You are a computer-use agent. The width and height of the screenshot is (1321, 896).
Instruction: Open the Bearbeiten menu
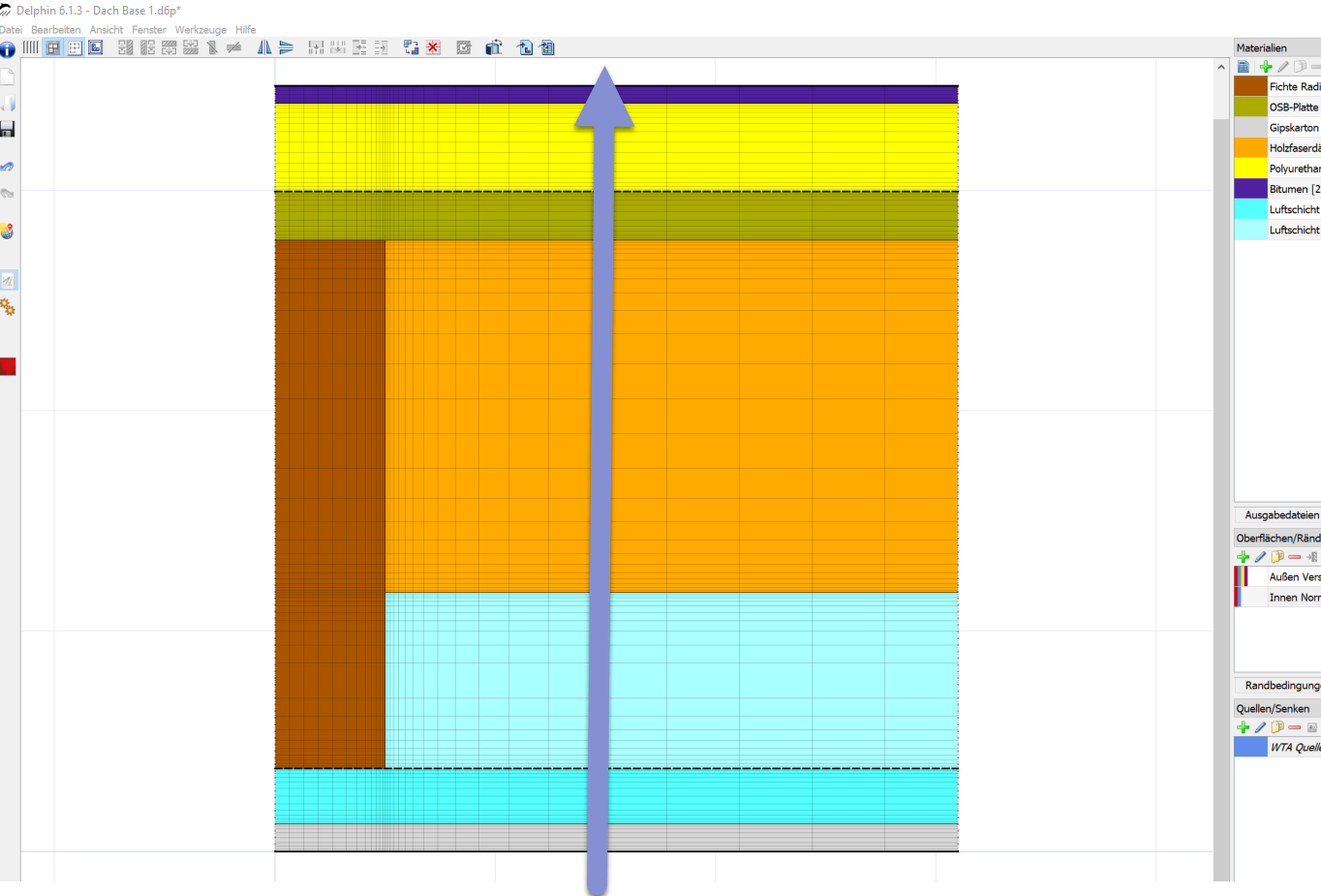pyautogui.click(x=56, y=30)
